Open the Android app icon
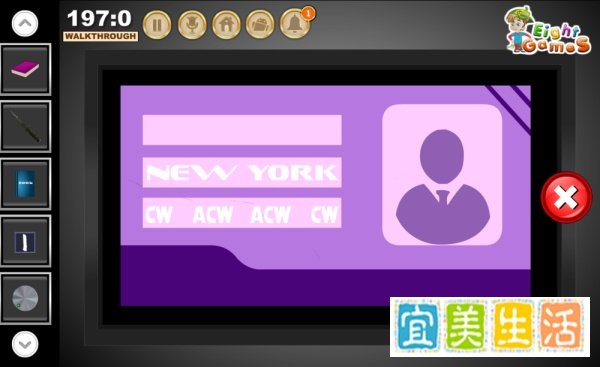The image size is (600, 367). pos(260,24)
